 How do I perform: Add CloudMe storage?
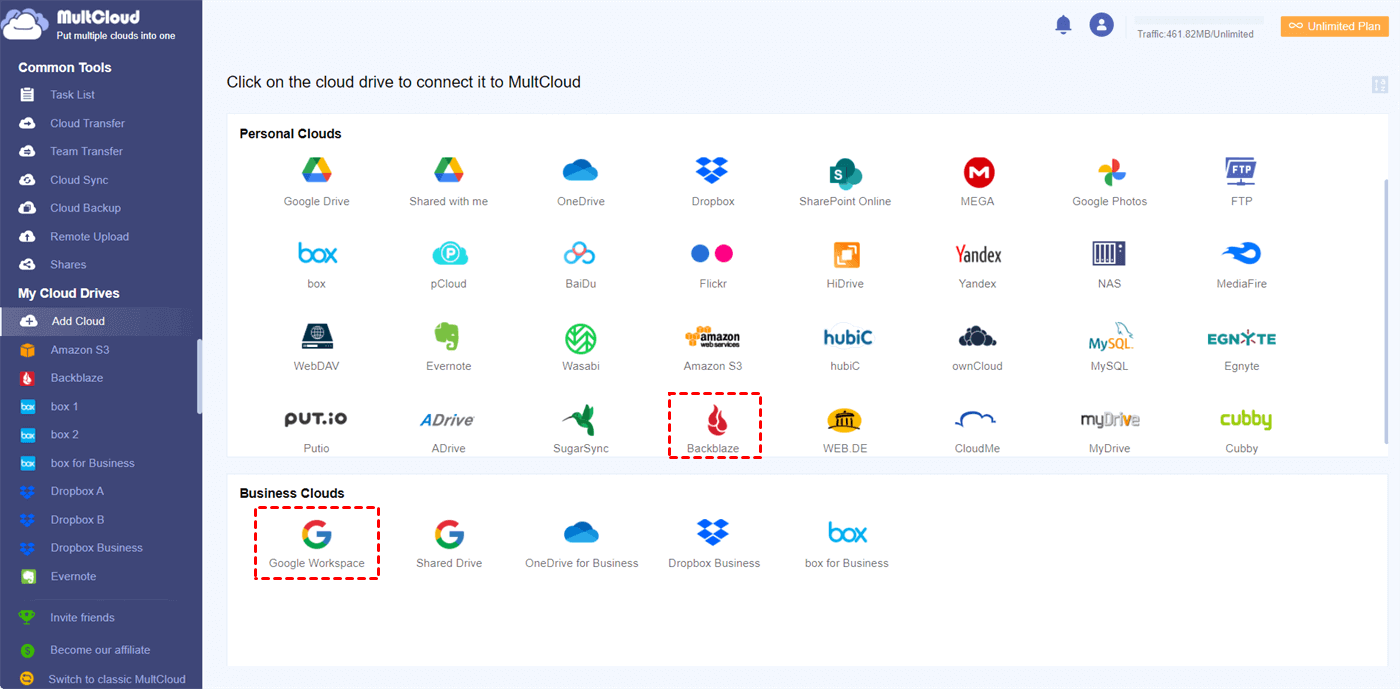[x=977, y=430]
